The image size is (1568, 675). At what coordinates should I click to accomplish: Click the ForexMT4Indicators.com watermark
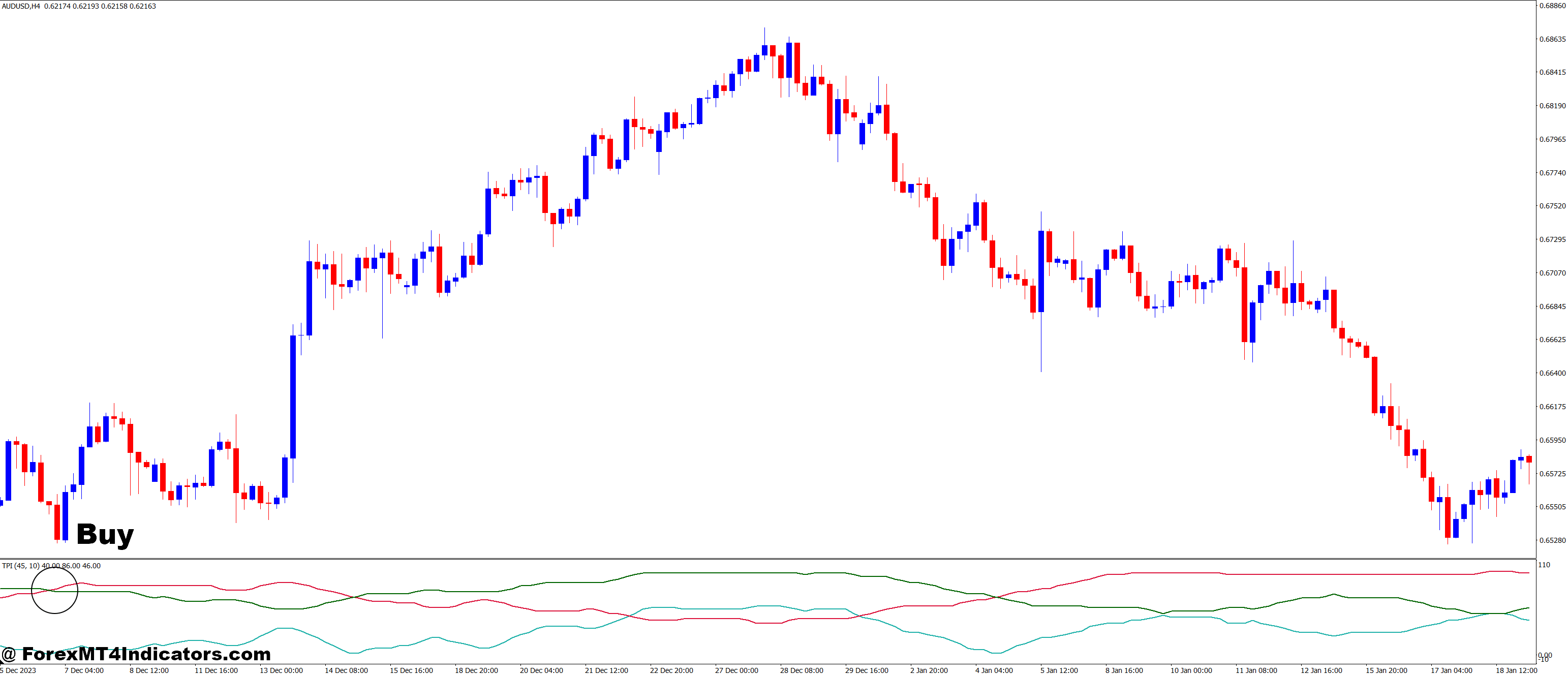(136, 654)
